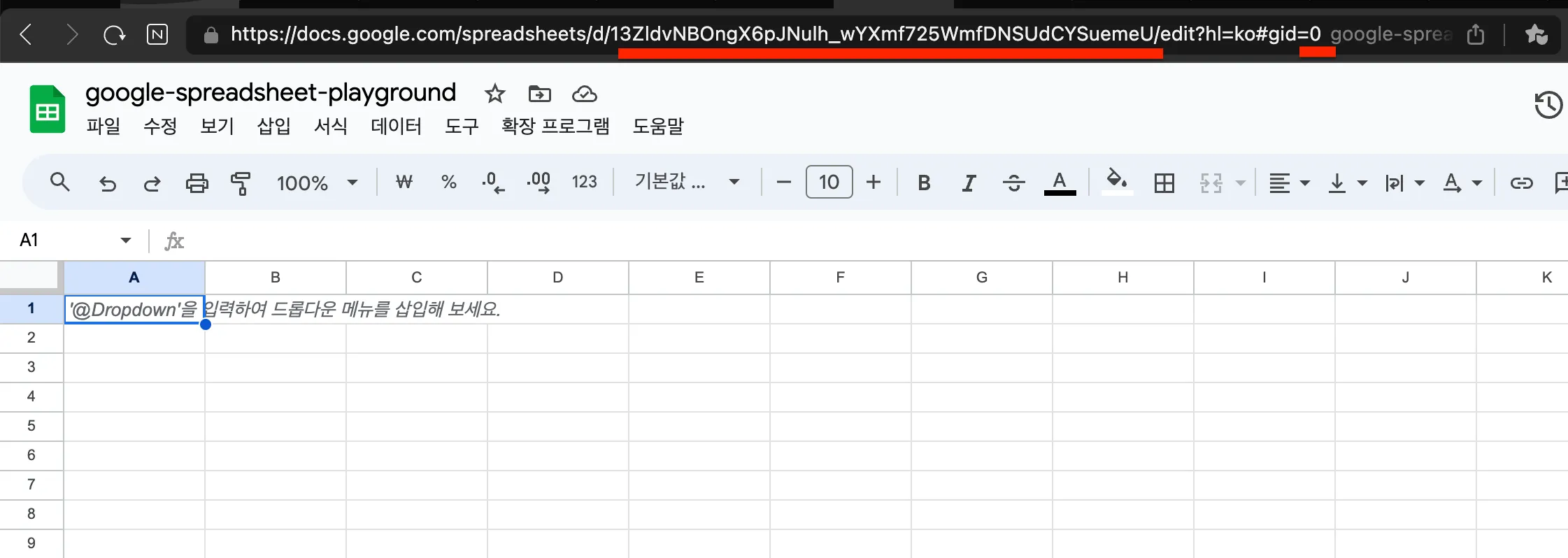Click the browser back arrow
Screen dimensions: 1568x558
point(27,34)
